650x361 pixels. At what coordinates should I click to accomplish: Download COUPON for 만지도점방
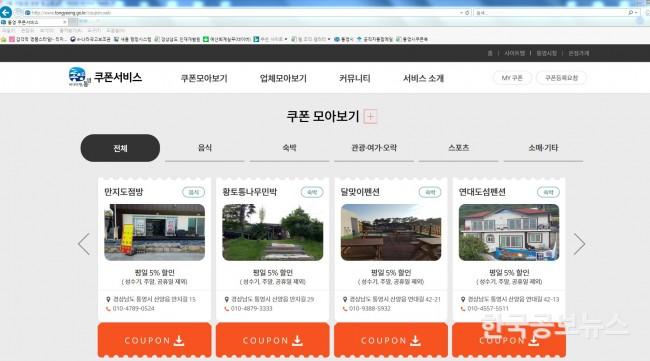click(x=155, y=340)
